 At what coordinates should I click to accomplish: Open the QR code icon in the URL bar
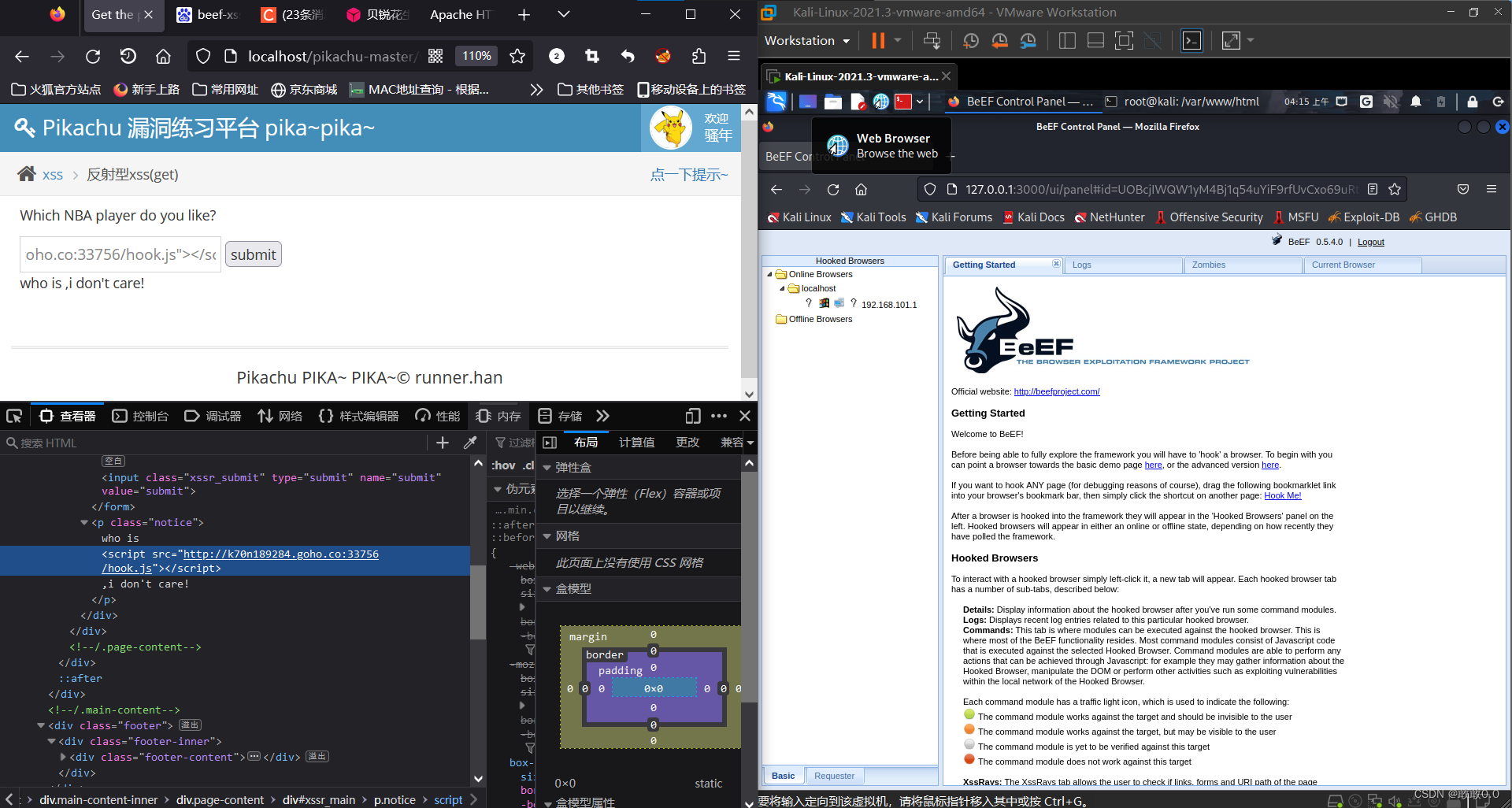pos(435,56)
